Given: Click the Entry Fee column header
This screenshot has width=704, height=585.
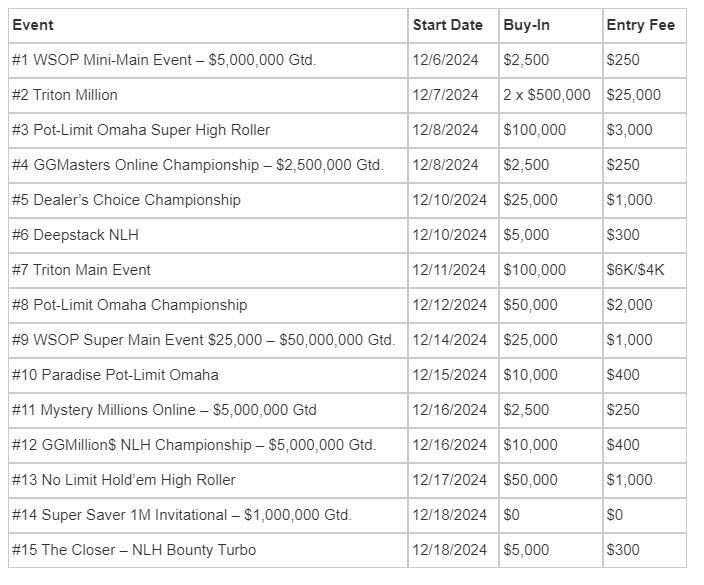Looking at the screenshot, I should click(x=640, y=25).
